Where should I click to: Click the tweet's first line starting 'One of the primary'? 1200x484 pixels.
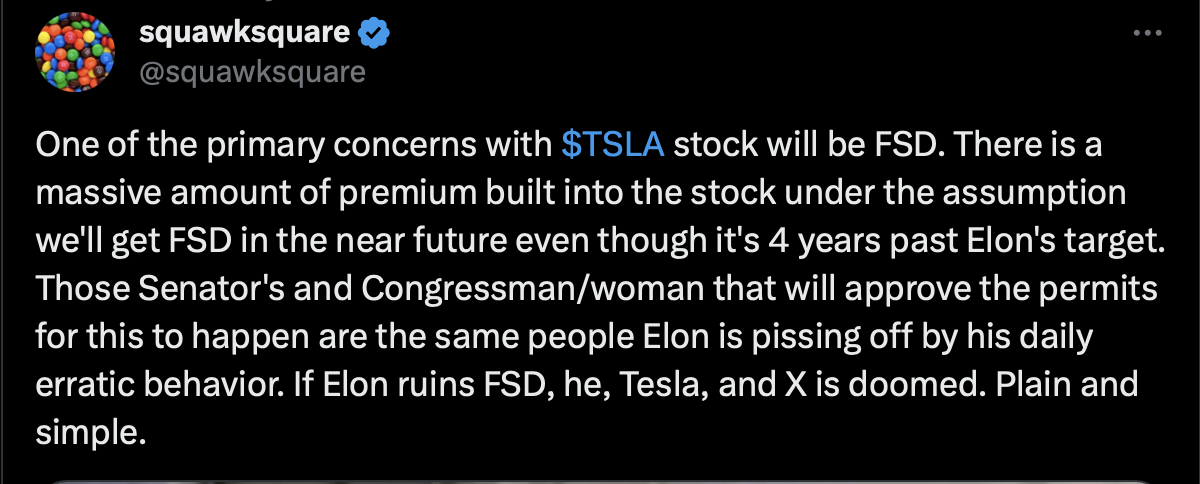568,144
